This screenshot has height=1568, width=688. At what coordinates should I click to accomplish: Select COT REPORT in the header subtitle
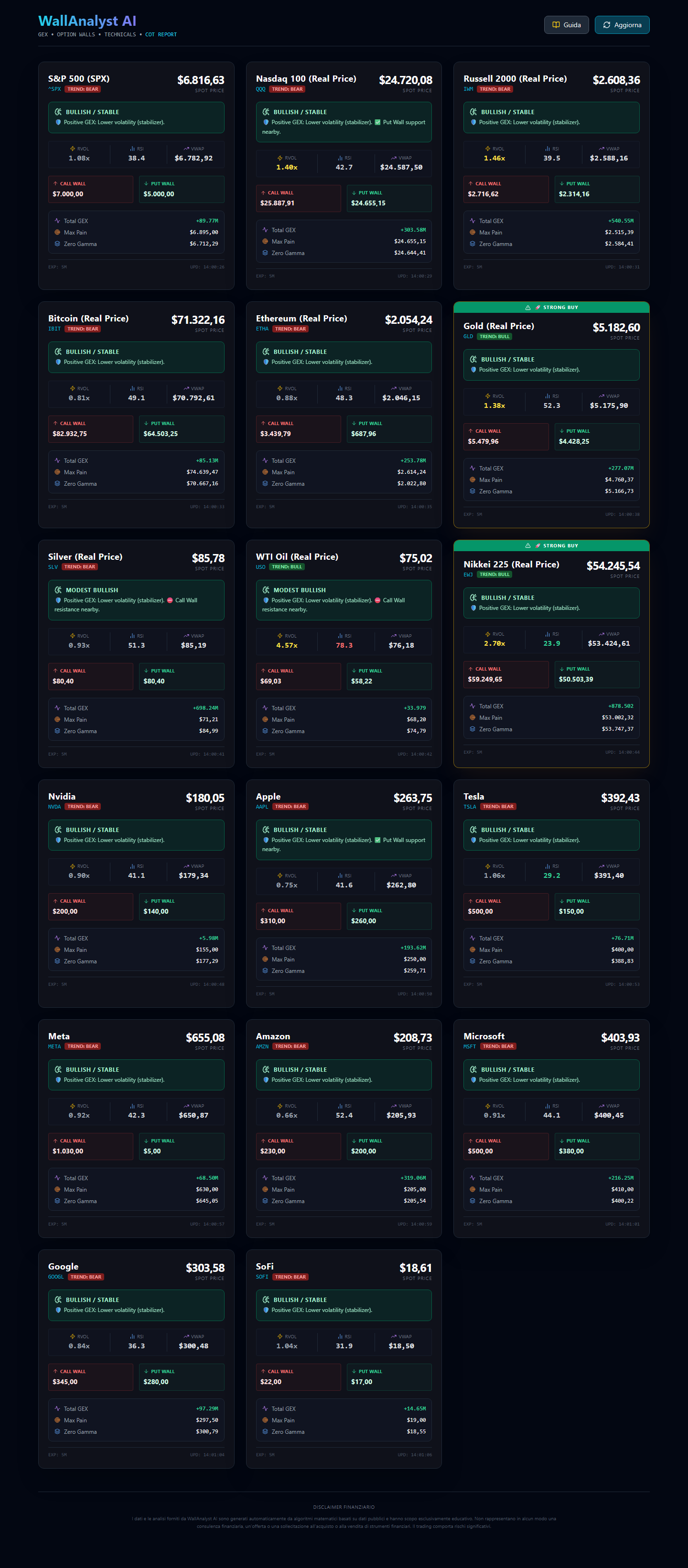161,35
